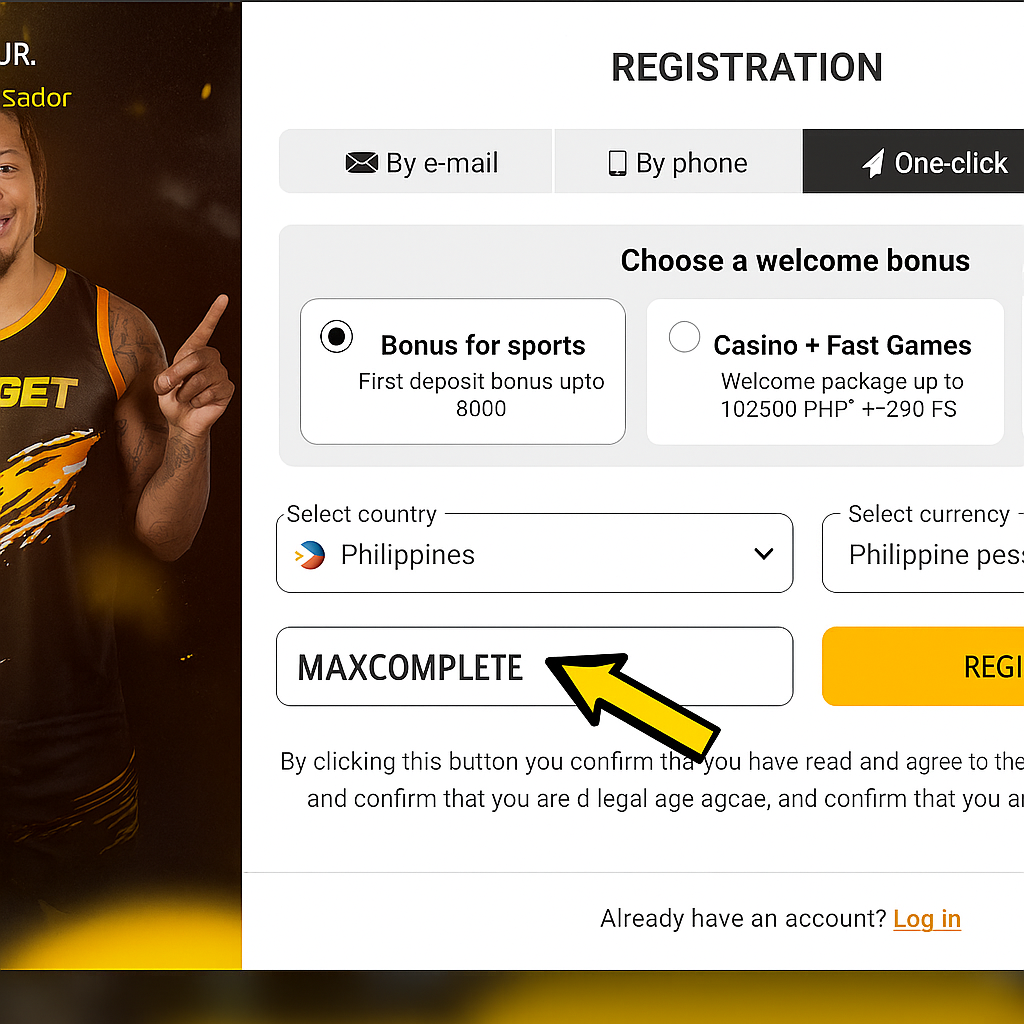The width and height of the screenshot is (1024, 1024).
Task: Click the Philippines flag icon
Action: pyautogui.click(x=310, y=555)
